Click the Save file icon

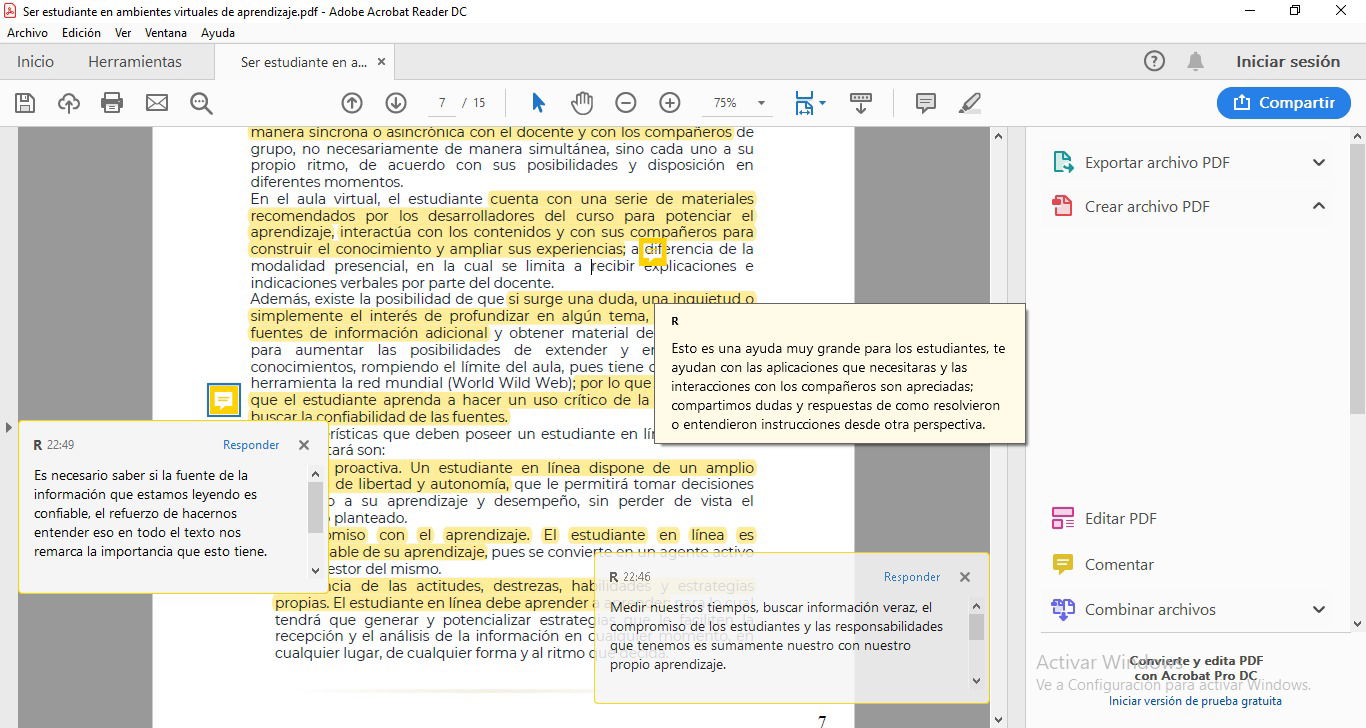coord(25,103)
